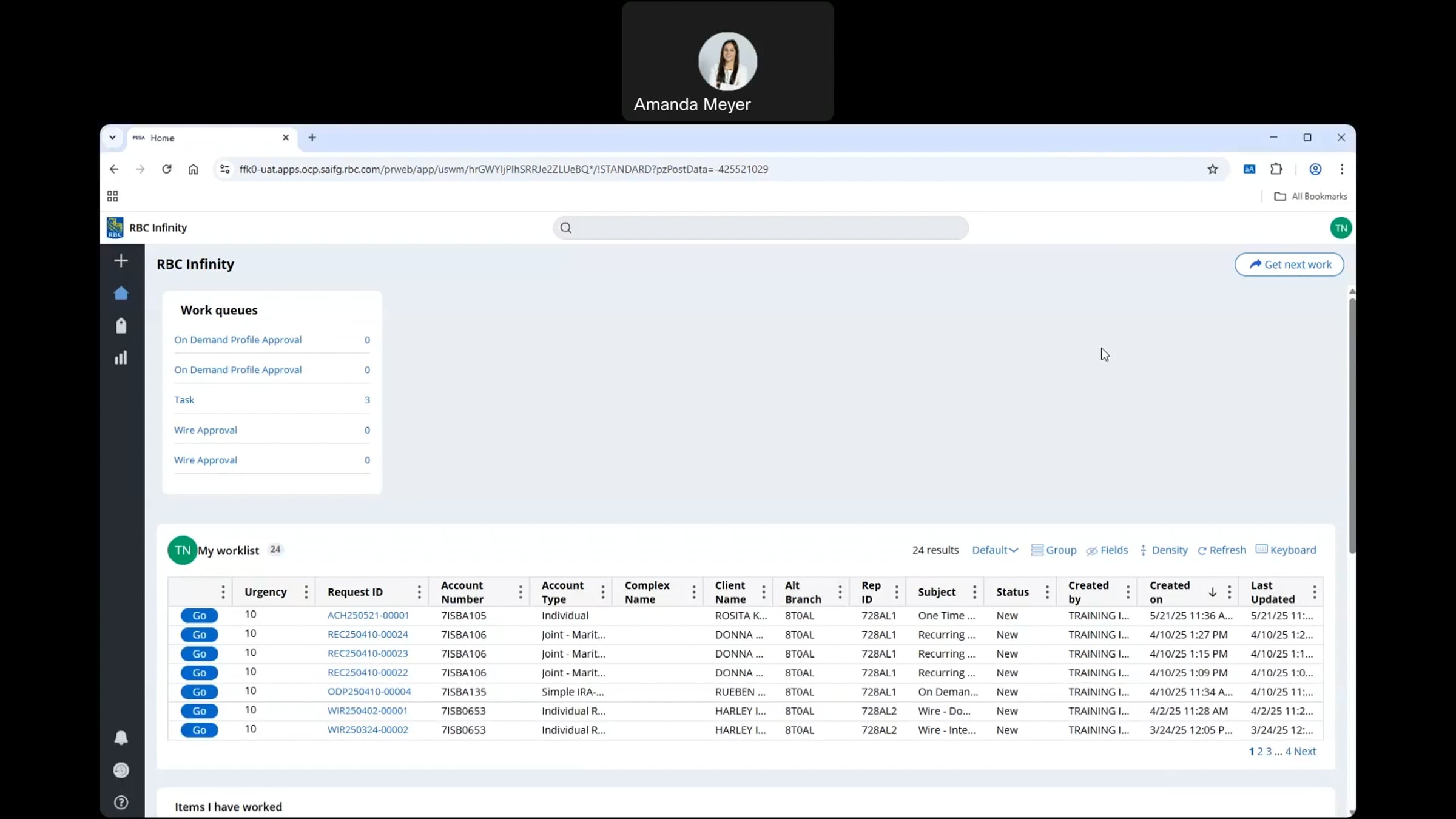The height and width of the screenshot is (819, 1456).
Task: Toggle the Keyboard option on the worklist
Action: 1286,550
